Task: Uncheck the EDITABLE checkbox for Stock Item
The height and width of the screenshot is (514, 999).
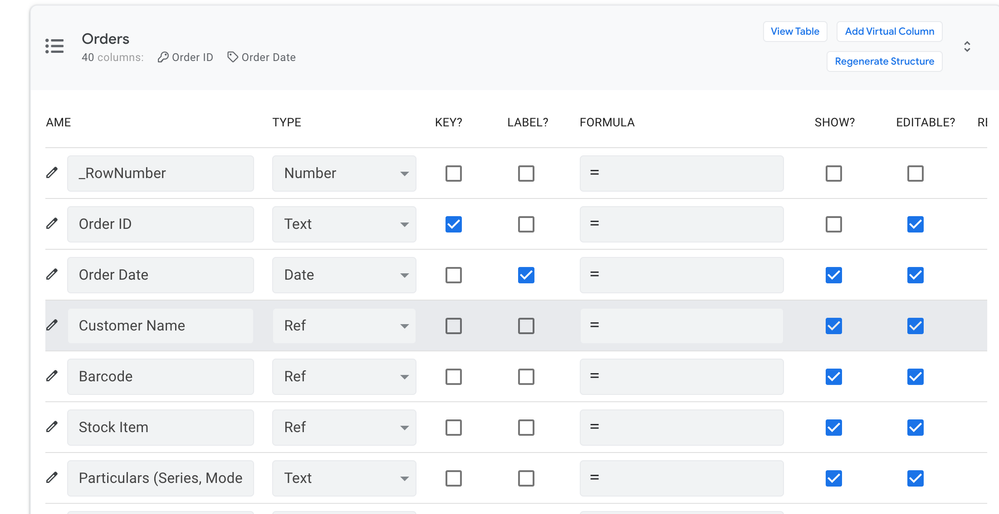Action: pos(916,427)
